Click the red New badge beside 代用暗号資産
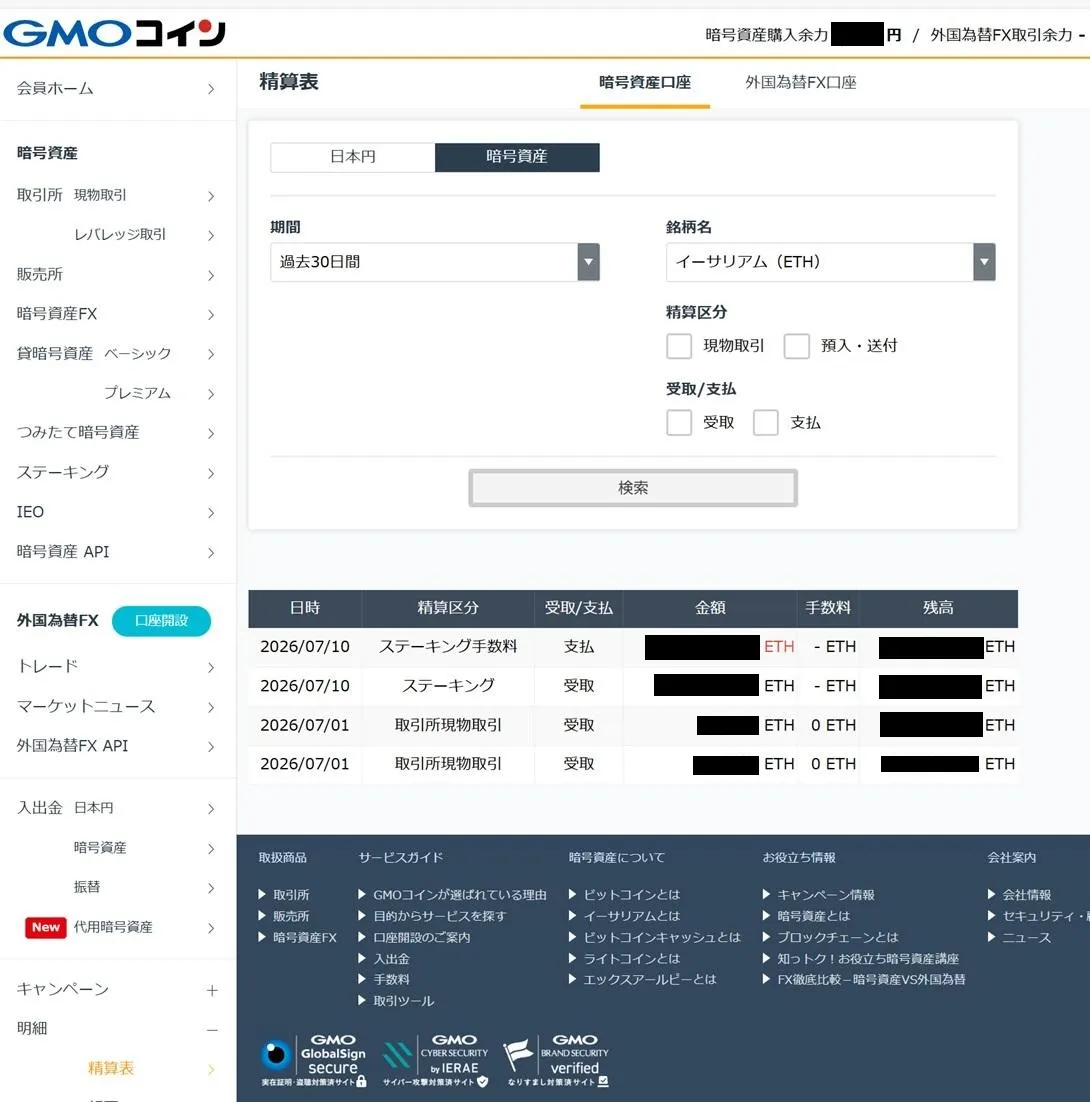Image resolution: width=1090 pixels, height=1102 pixels. (x=46, y=927)
